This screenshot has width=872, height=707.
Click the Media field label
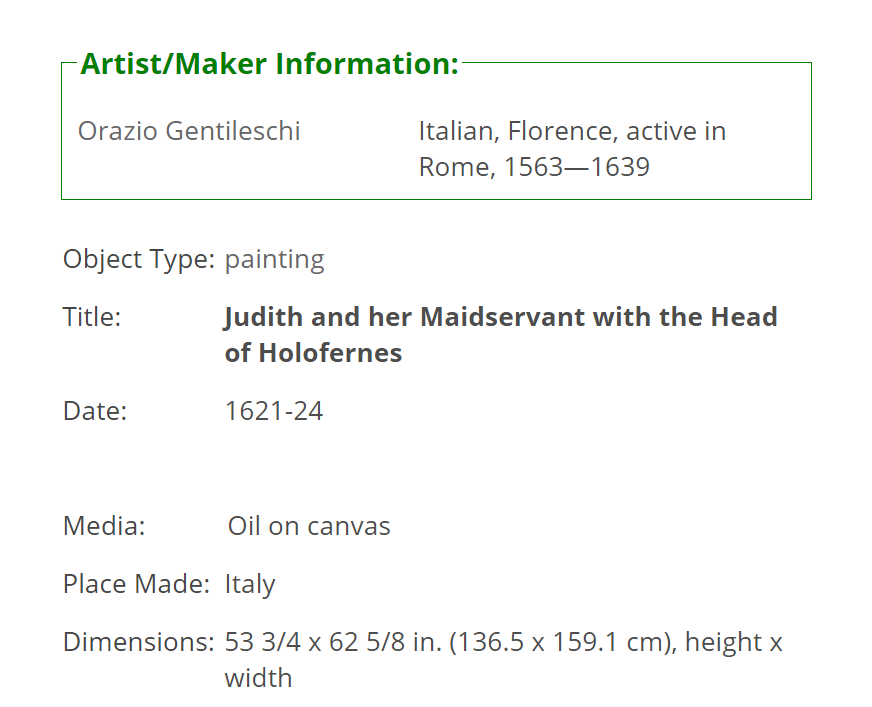(x=104, y=526)
